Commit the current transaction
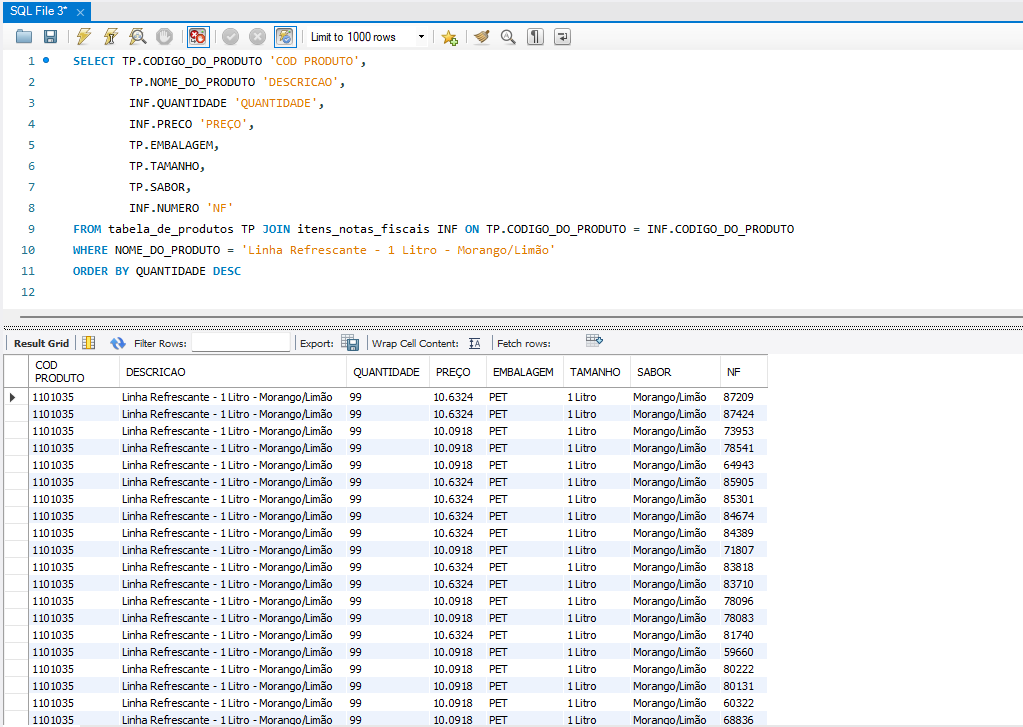Image resolution: width=1023 pixels, height=727 pixels. 230,37
